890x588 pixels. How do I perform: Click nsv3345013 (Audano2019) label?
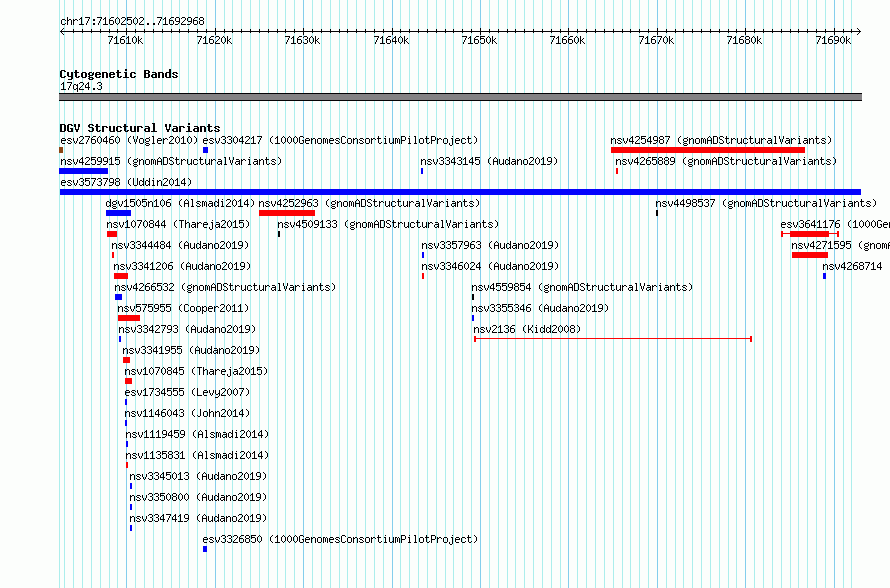pos(198,476)
